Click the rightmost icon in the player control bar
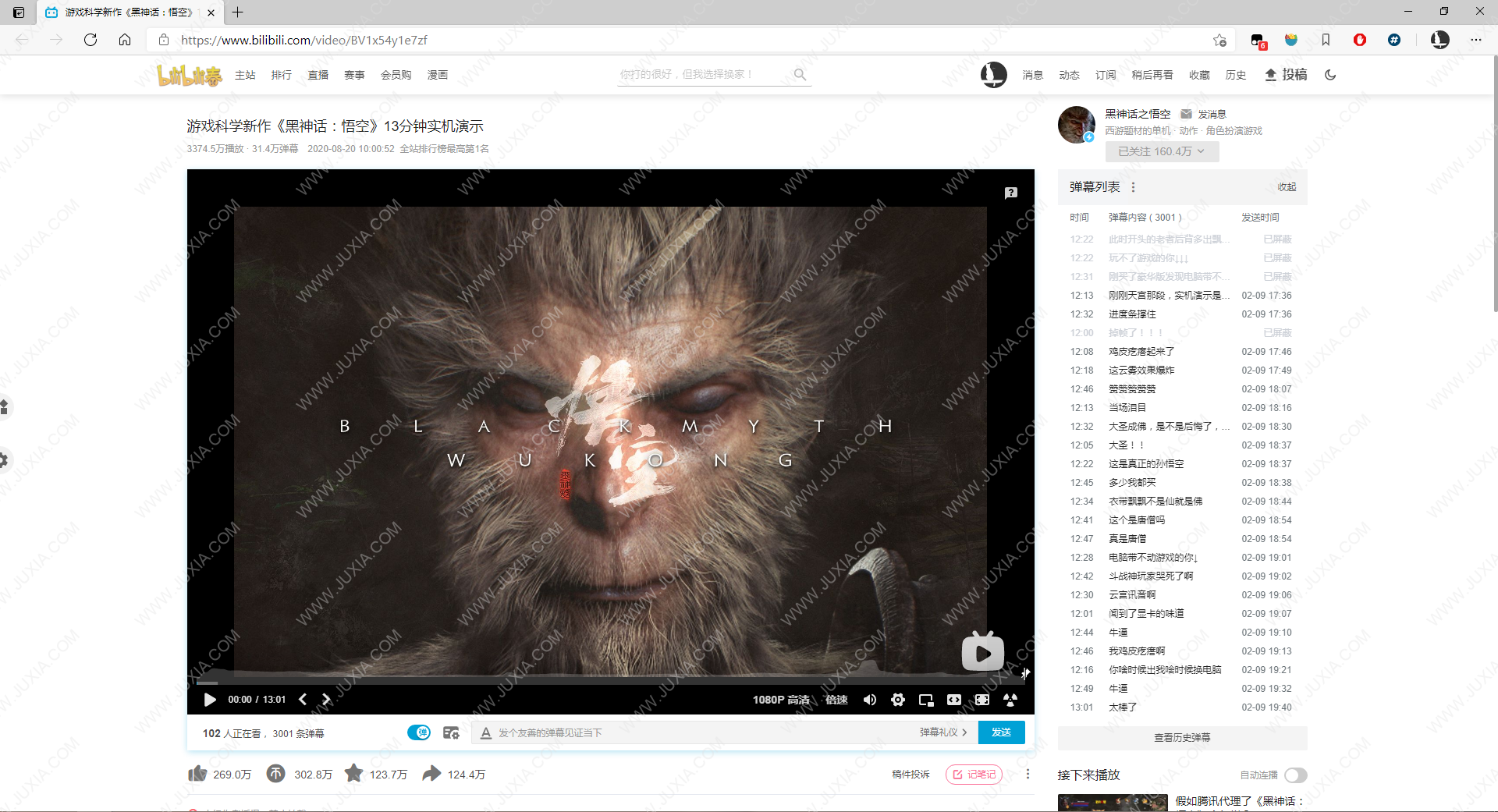The image size is (1498, 812). [1010, 700]
